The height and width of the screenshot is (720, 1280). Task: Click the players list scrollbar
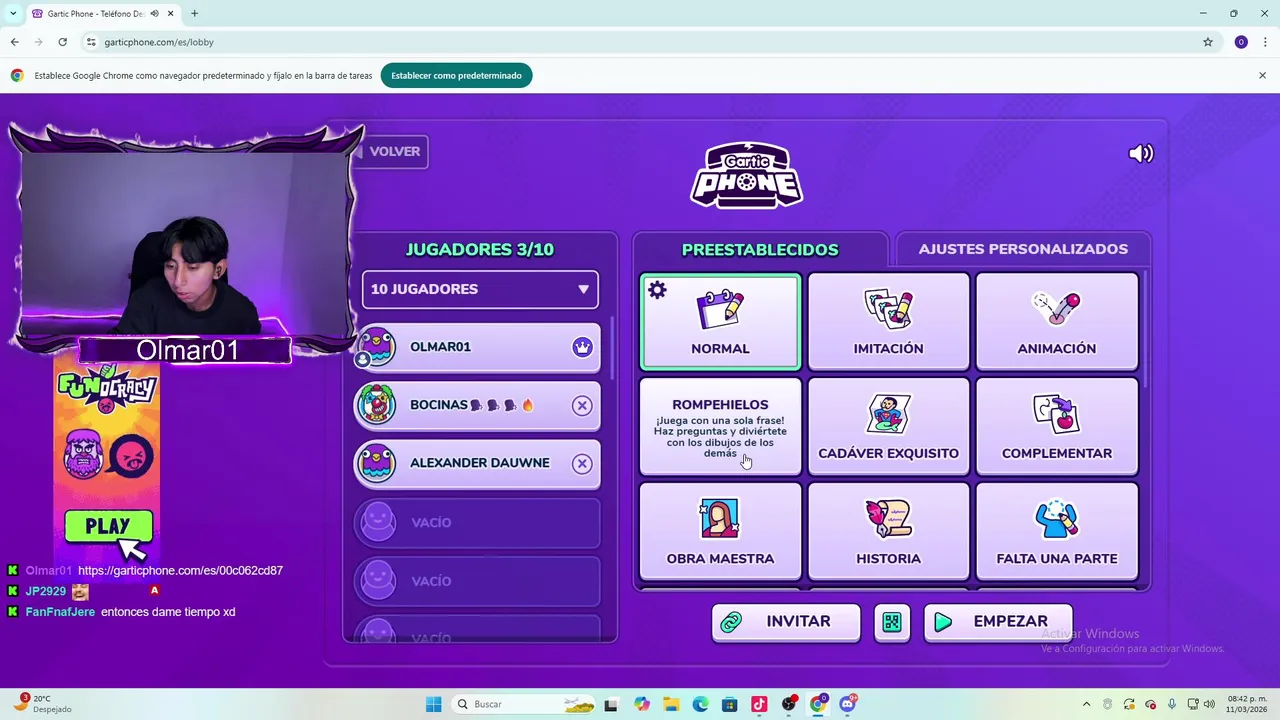[612, 350]
